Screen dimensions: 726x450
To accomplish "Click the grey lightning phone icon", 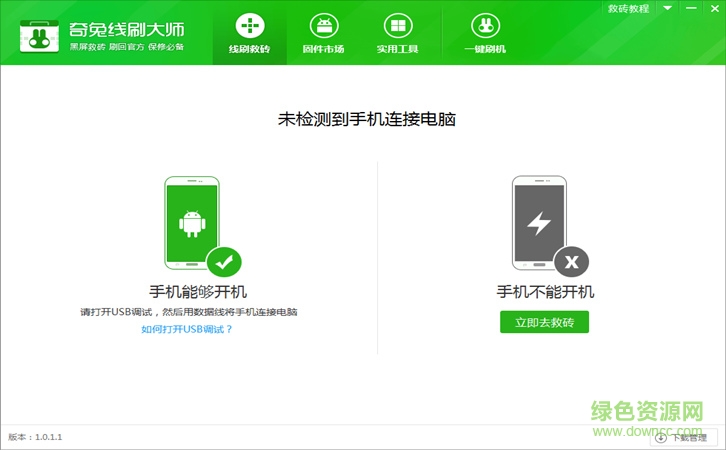I will coord(539,223).
